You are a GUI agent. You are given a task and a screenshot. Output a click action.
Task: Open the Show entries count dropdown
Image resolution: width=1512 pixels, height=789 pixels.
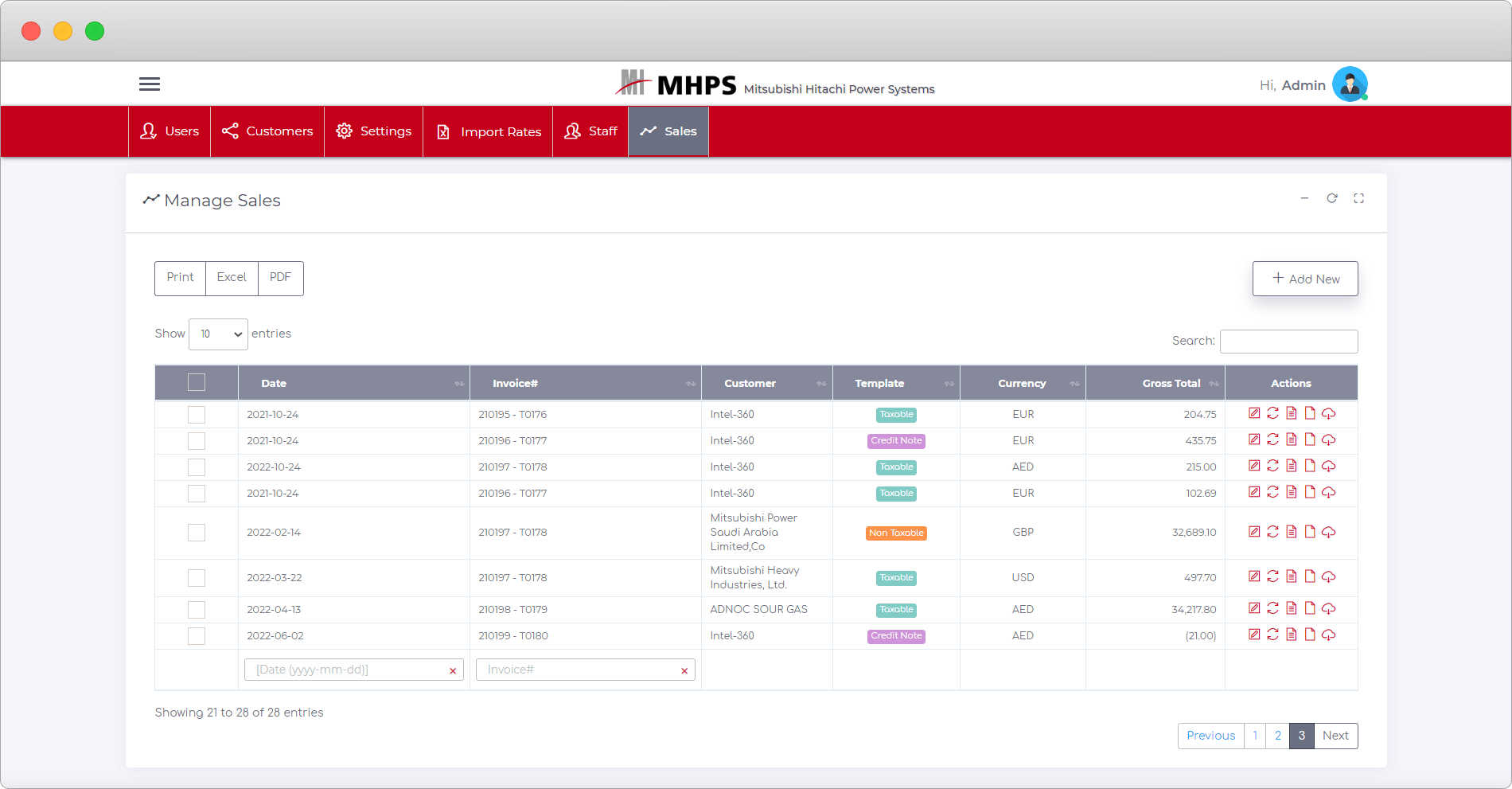point(218,334)
